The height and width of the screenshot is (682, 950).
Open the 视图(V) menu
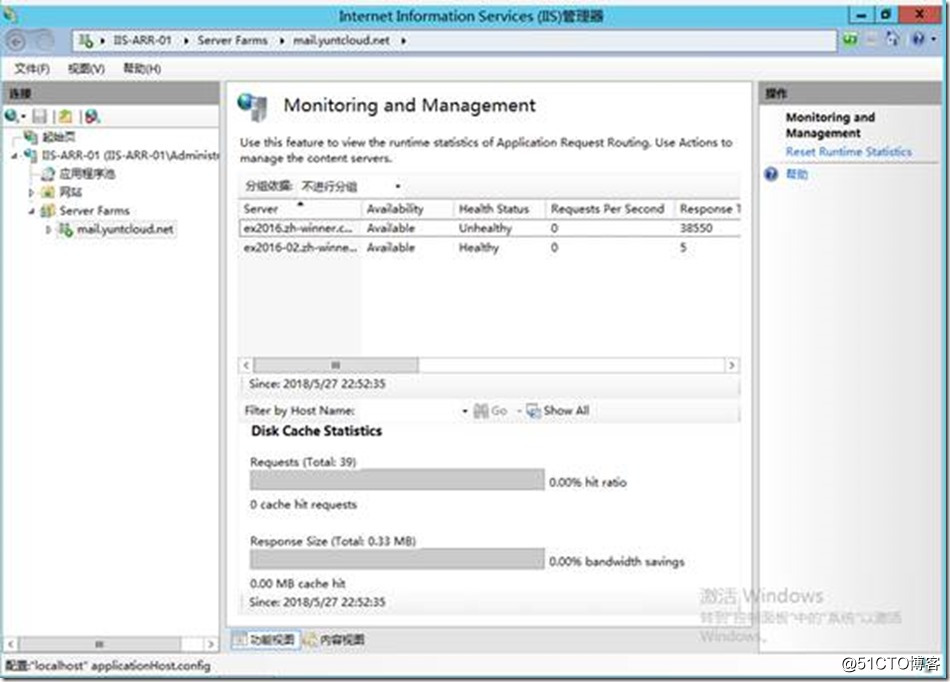[x=86, y=69]
